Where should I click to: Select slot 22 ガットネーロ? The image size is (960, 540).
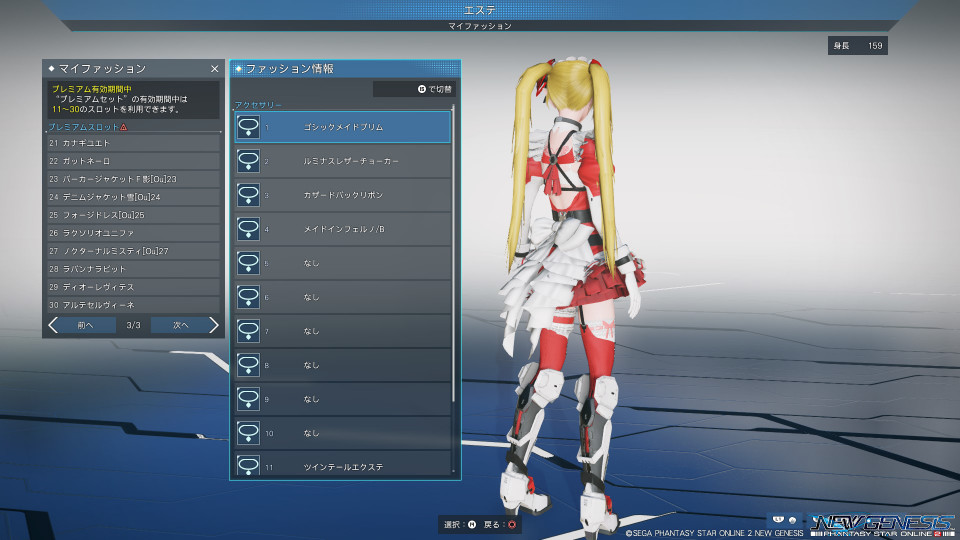coord(133,161)
